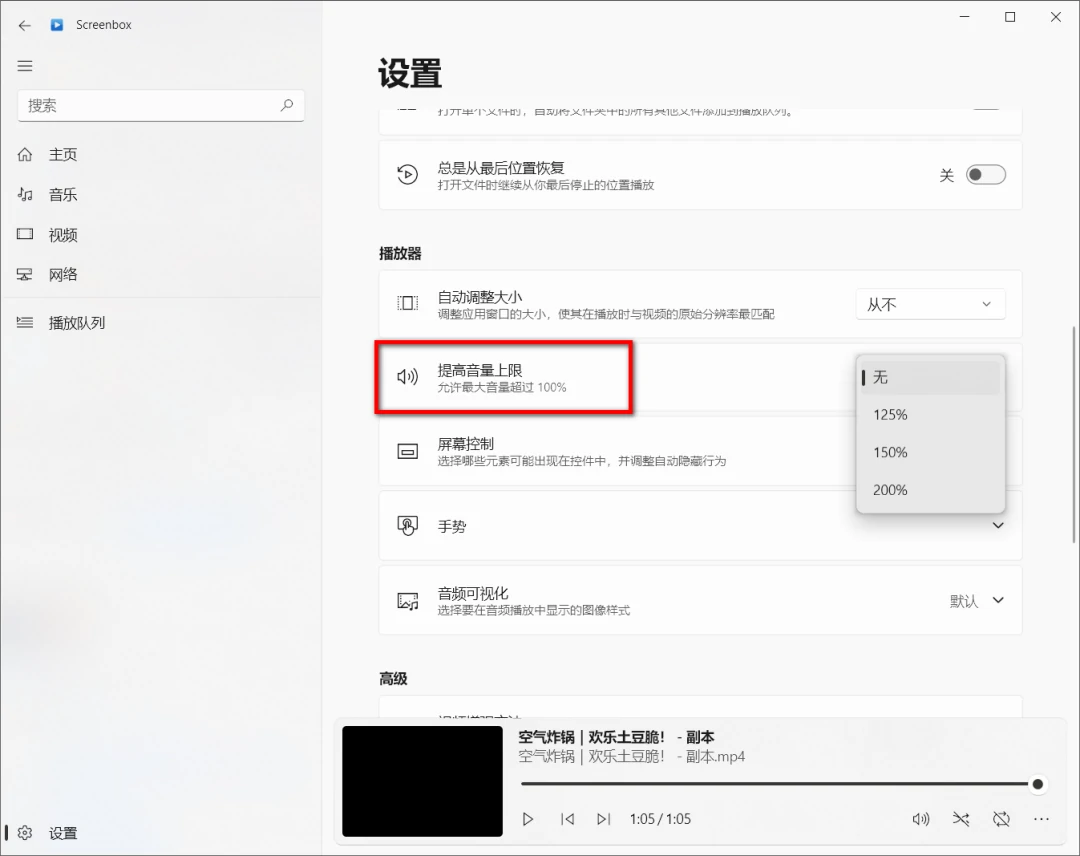Click the play button in the player bar

click(528, 819)
